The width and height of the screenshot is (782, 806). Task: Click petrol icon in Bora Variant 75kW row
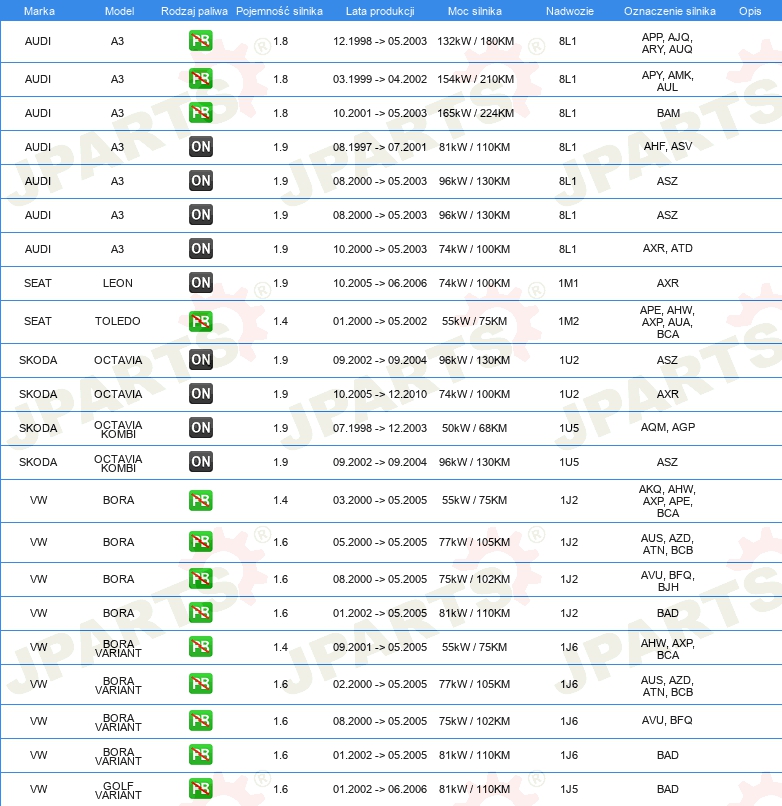pos(201,721)
